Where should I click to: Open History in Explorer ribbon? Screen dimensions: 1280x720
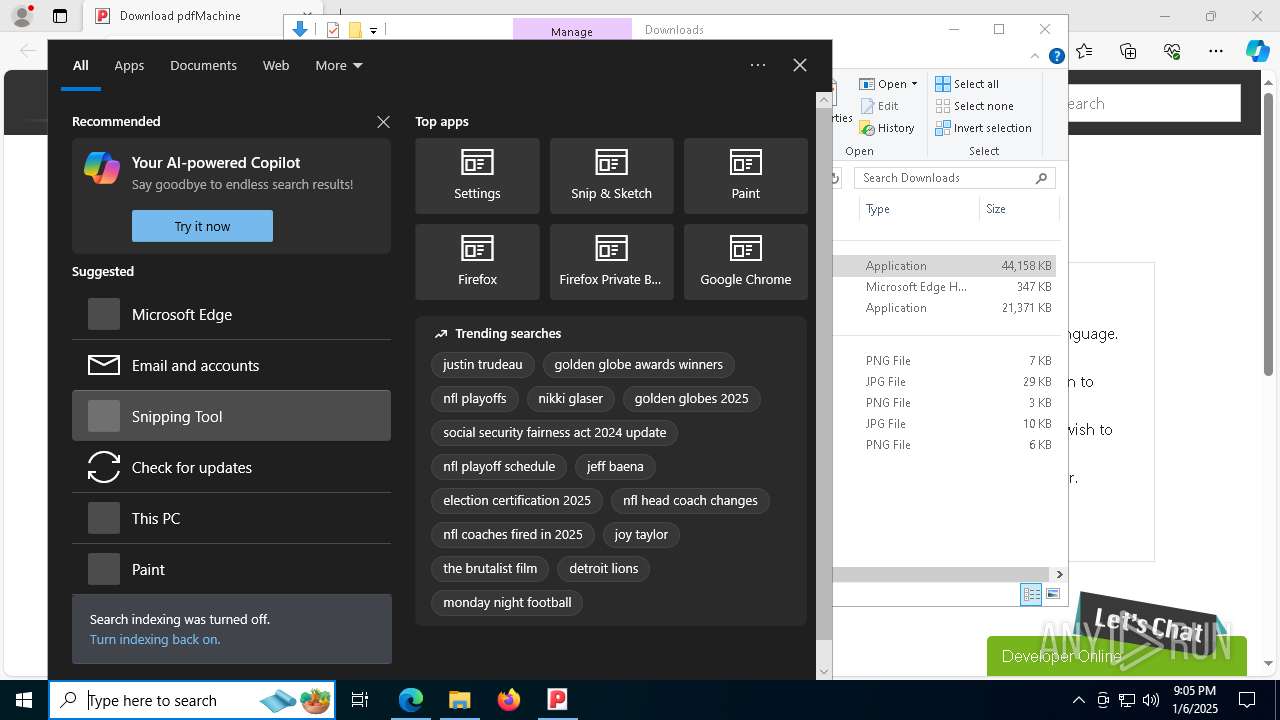(887, 128)
